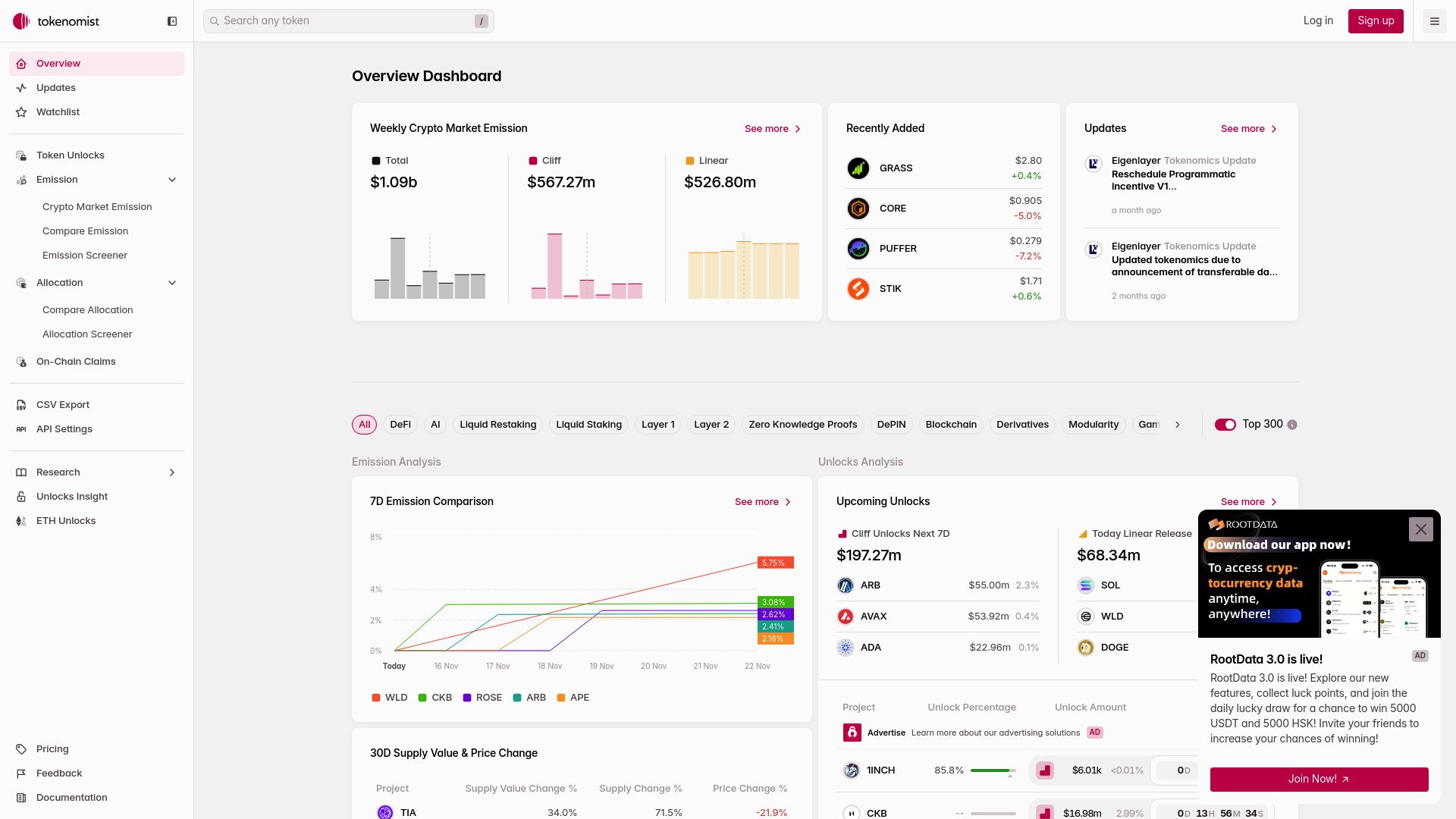Viewport: 1456px width, 819px height.
Task: Click the AVAX token icon
Action: pyautogui.click(x=846, y=617)
